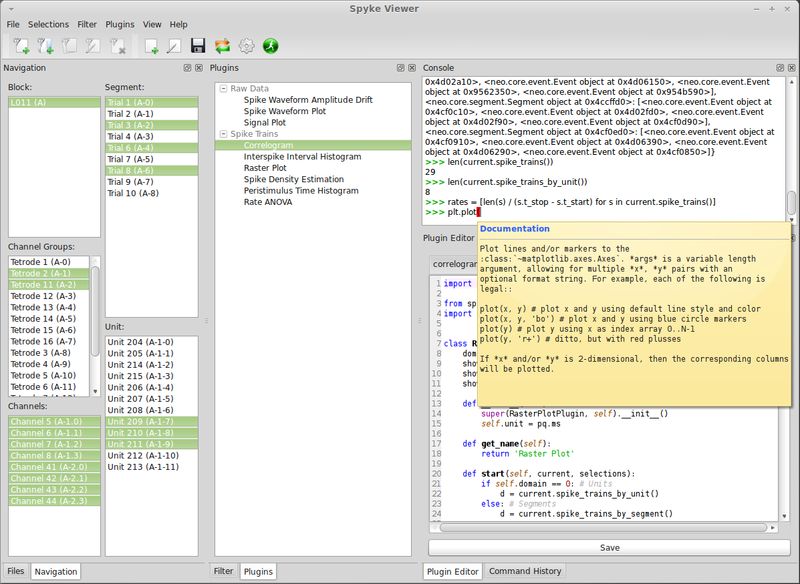Deselect Unit 209 (A-1-7)
This screenshot has height=584, width=800.
152,421
